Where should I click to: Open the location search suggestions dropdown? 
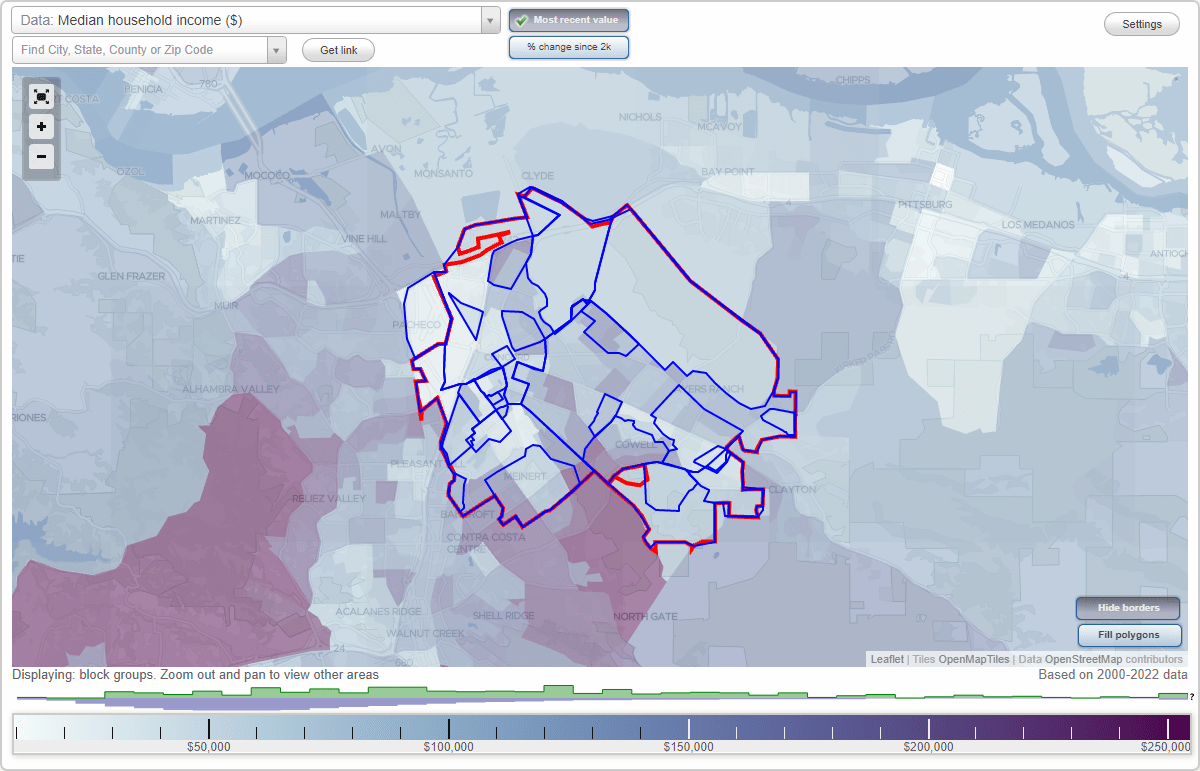tap(277, 48)
